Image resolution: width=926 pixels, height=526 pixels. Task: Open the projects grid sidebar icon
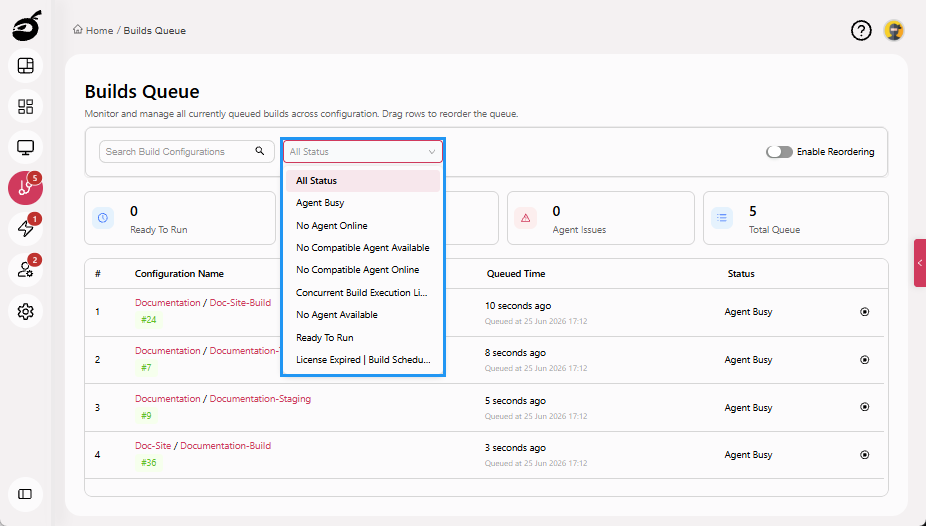pos(25,107)
